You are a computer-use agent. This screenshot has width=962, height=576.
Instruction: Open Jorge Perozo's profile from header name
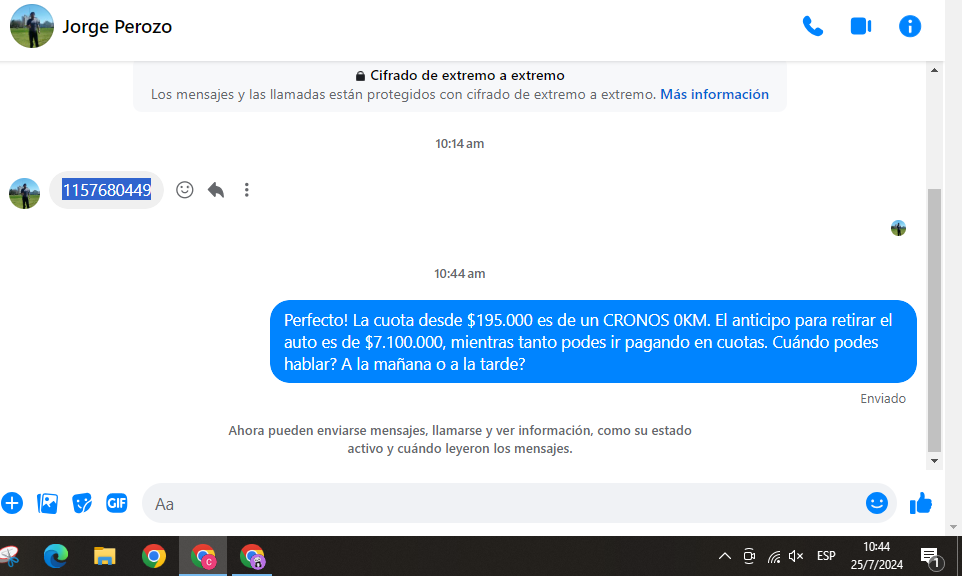coord(117,27)
